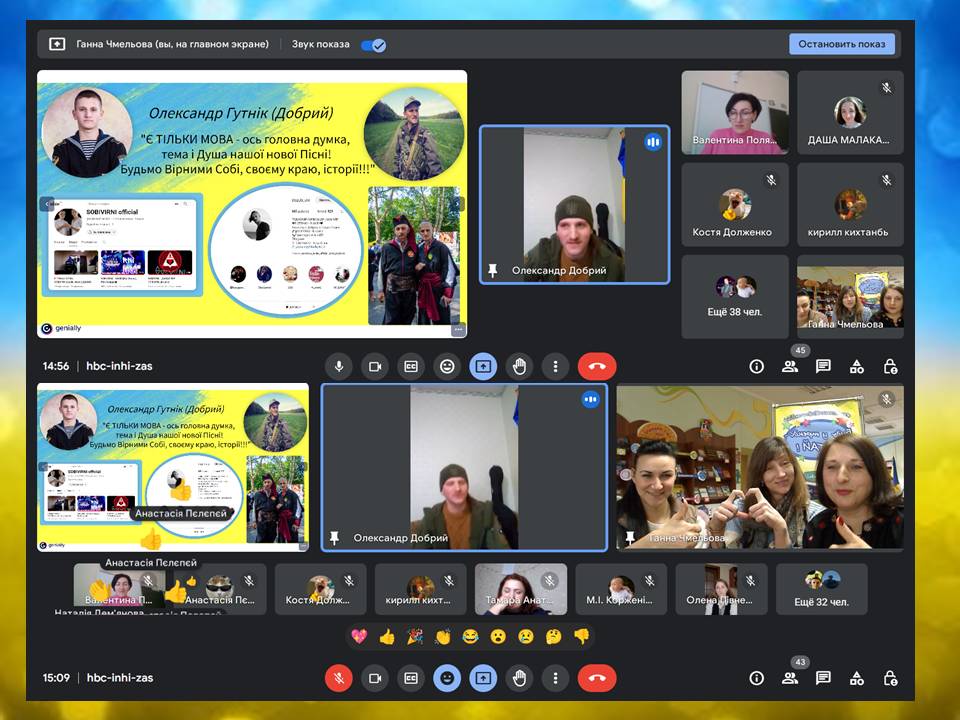This screenshot has height=720, width=960.
Task: Click the 'Тамара Анат...' participant tile
Action: coord(520,589)
